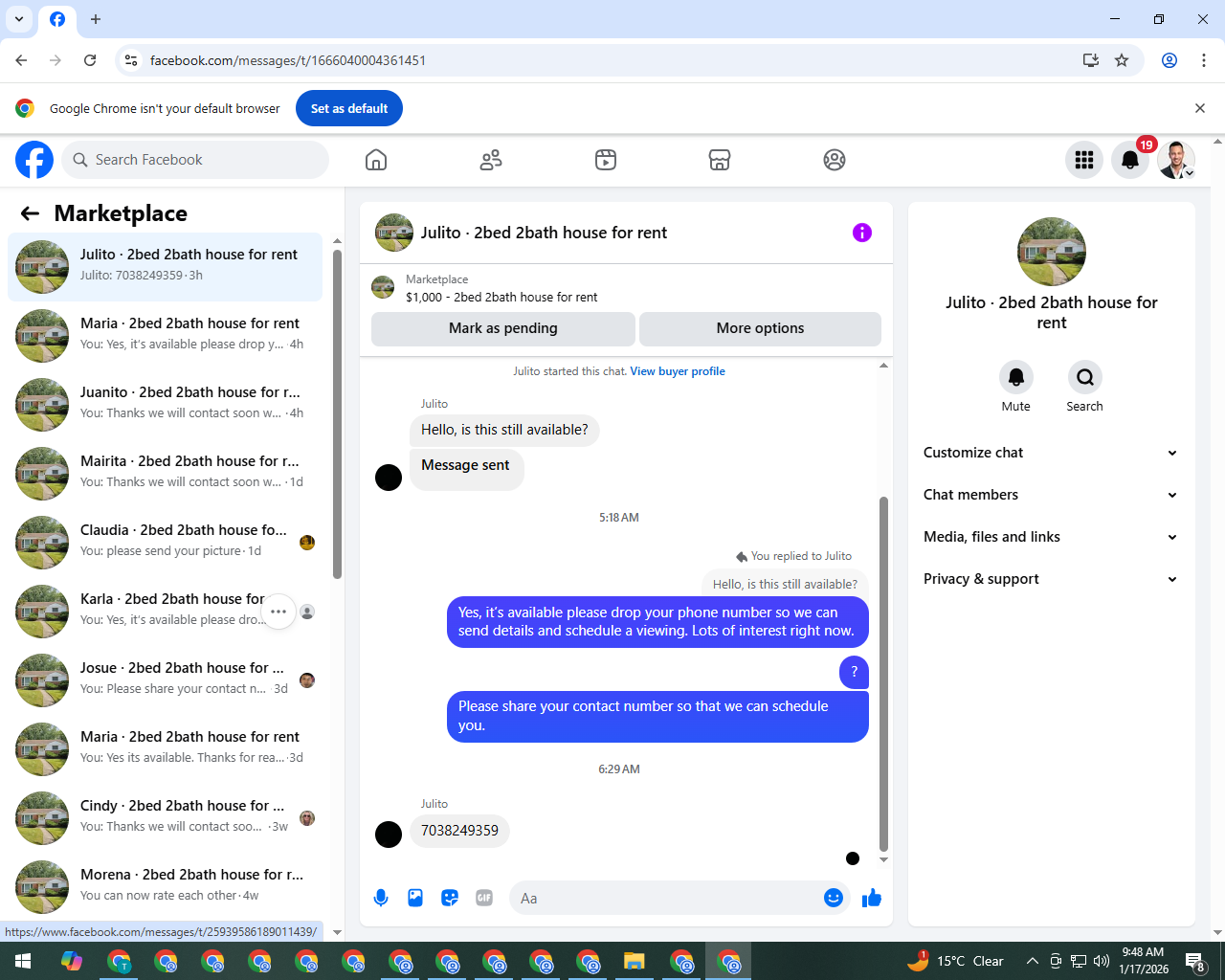Open Cindy 2bed 2bath chat
1225x980 pixels.
point(165,818)
